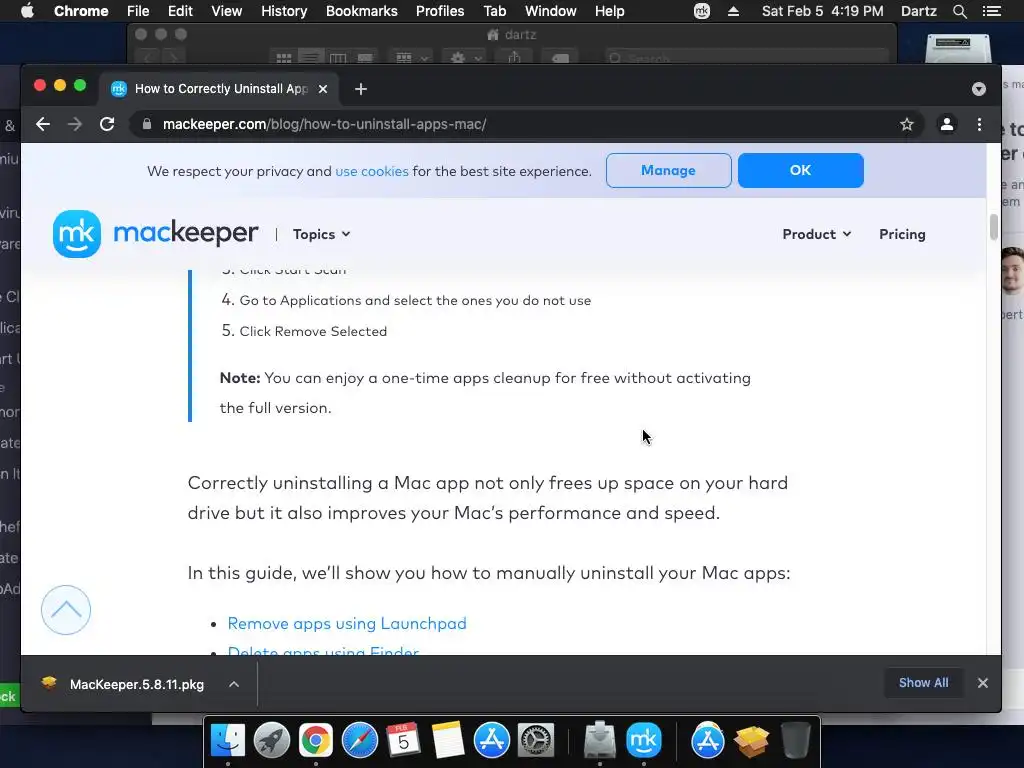Open the Window menu
This screenshot has width=1024, height=768.
551,11
